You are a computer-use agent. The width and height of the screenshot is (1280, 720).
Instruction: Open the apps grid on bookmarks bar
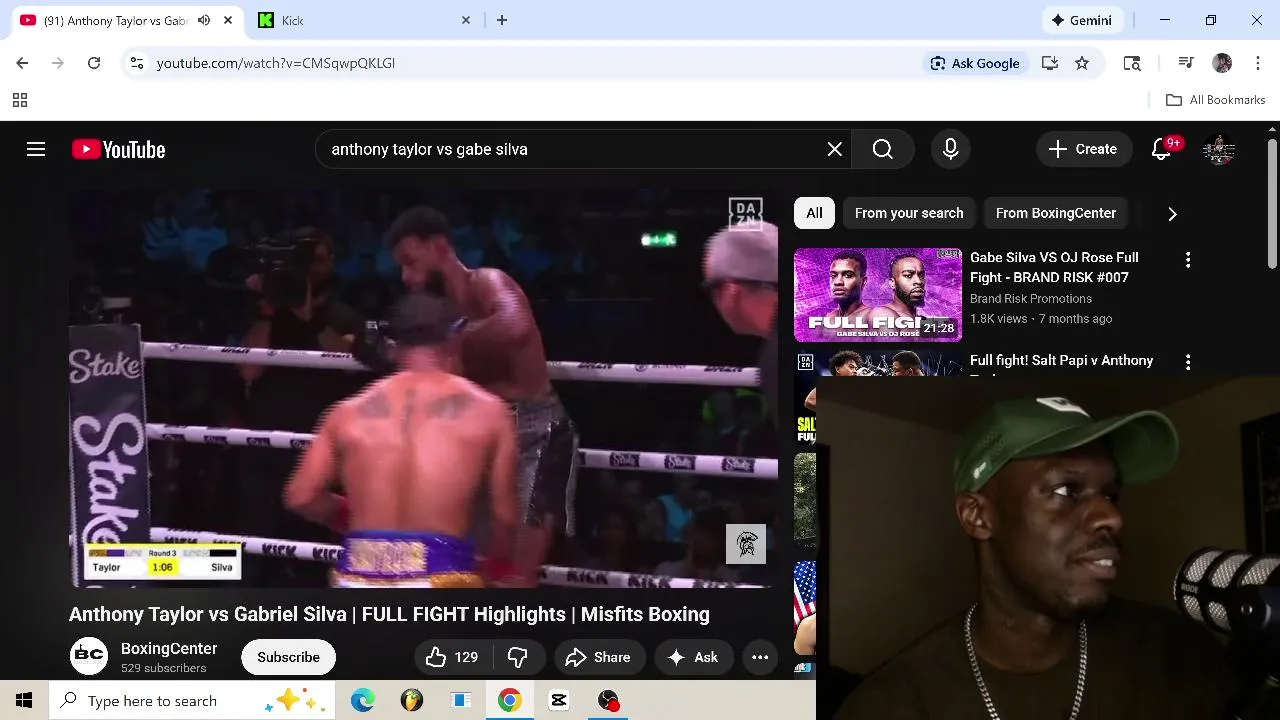(x=19, y=100)
